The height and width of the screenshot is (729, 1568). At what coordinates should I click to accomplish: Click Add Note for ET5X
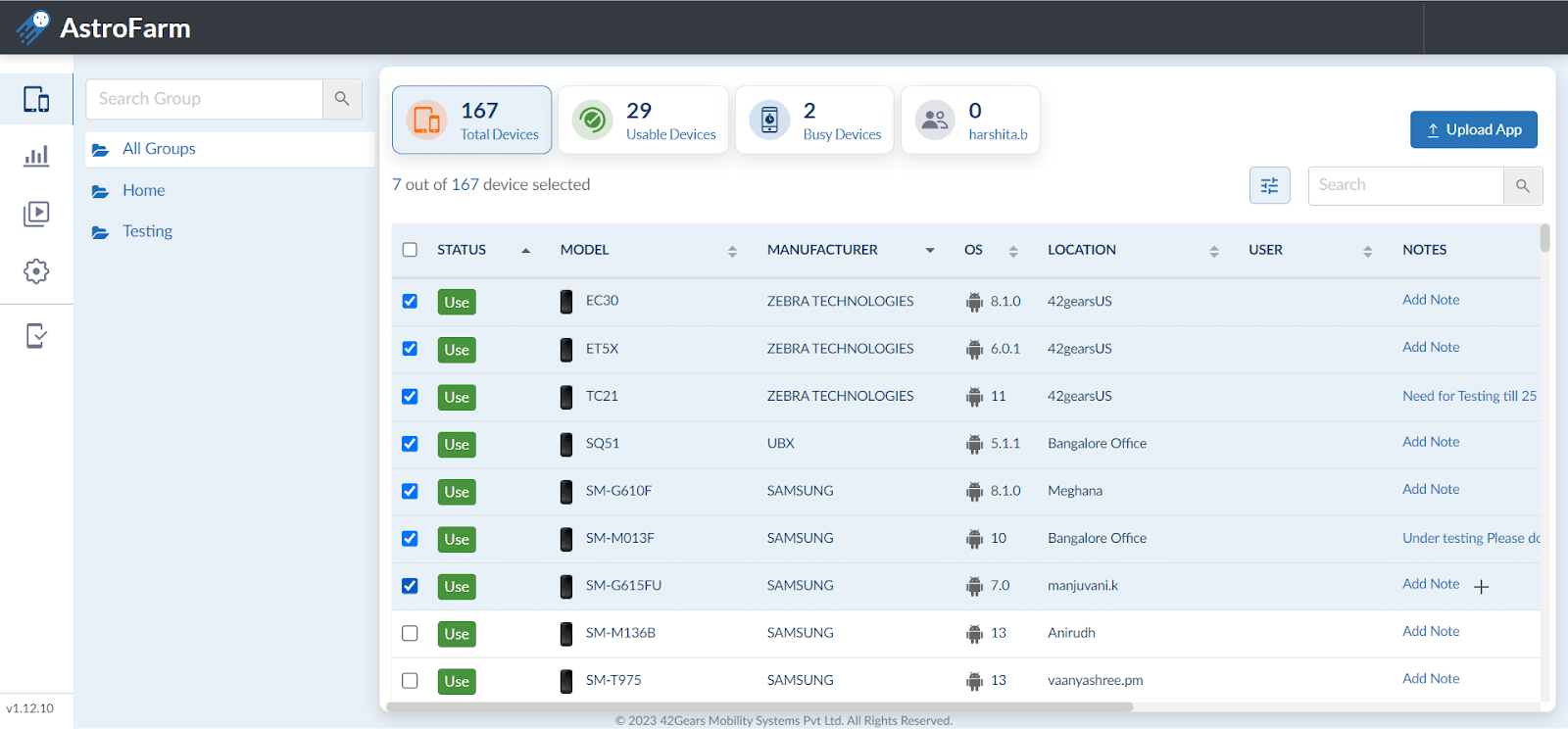[x=1431, y=347]
